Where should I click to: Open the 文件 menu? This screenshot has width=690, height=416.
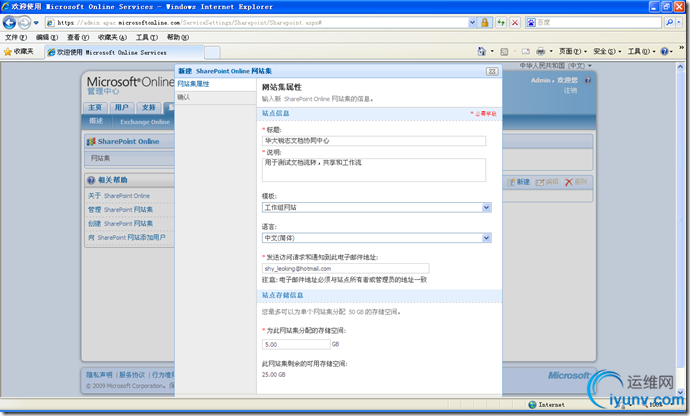coord(16,37)
